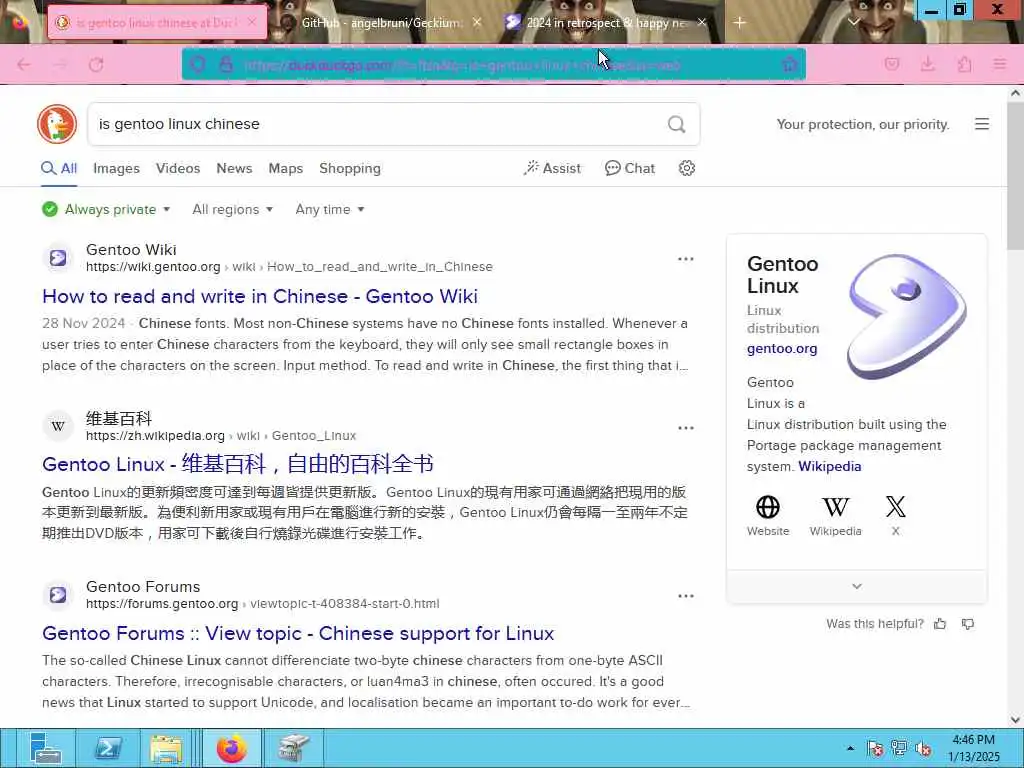
Task: Expand the list all tabs chevron
Action: 854,22
